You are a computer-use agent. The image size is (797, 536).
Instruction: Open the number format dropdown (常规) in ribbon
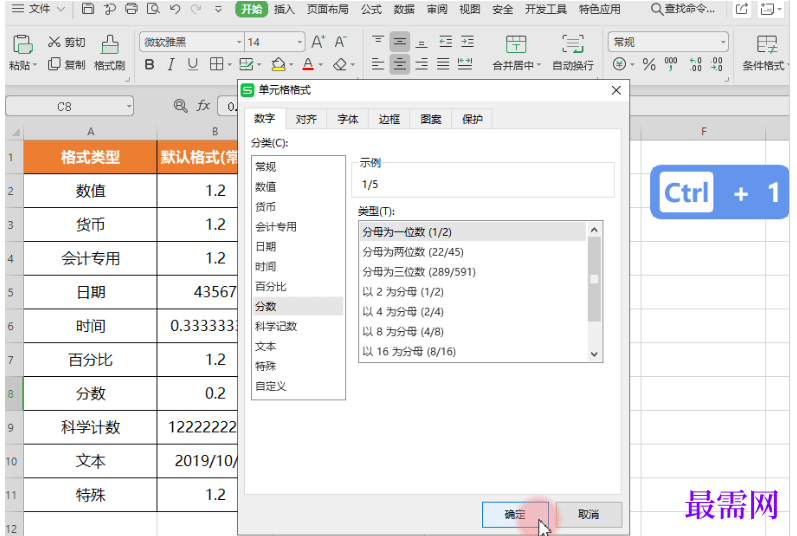(722, 42)
